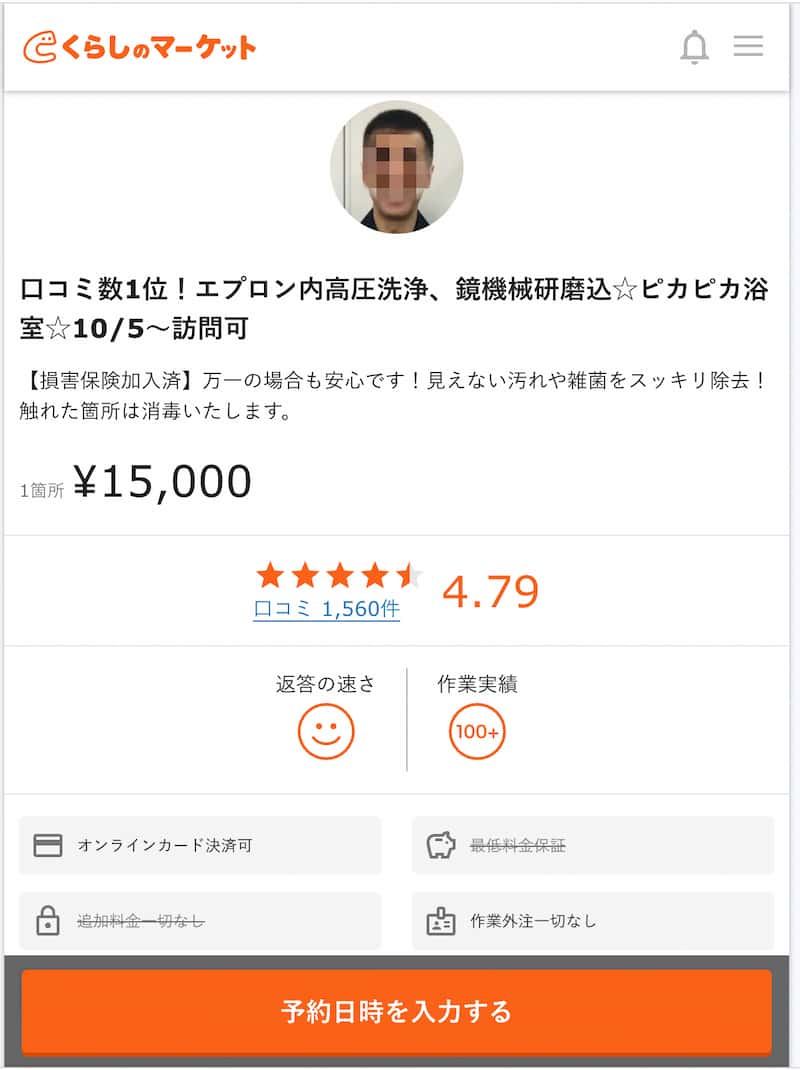This screenshot has width=800, height=1070.
Task: Click the service title heading text
Action: (x=394, y=308)
